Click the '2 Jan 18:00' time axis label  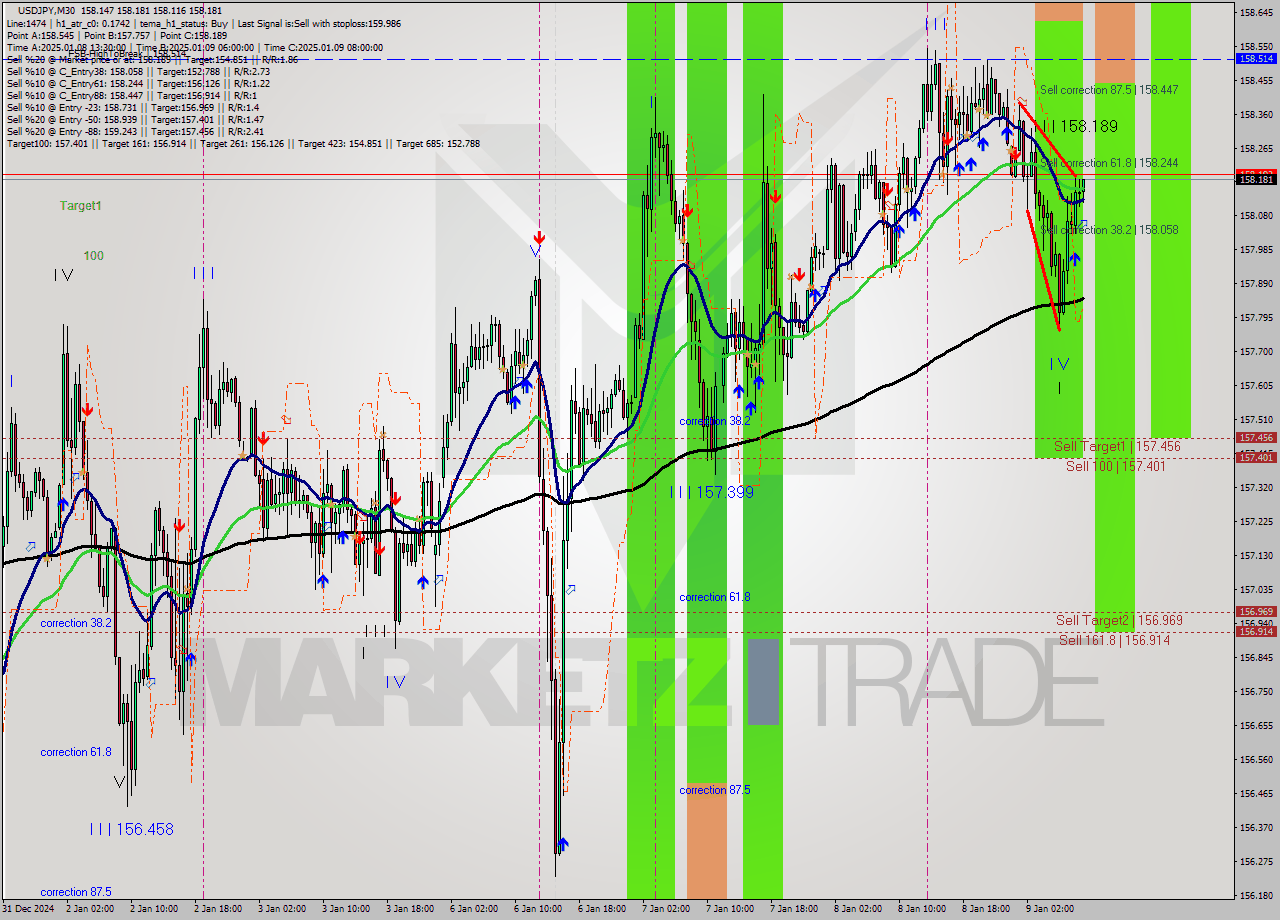[x=218, y=909]
